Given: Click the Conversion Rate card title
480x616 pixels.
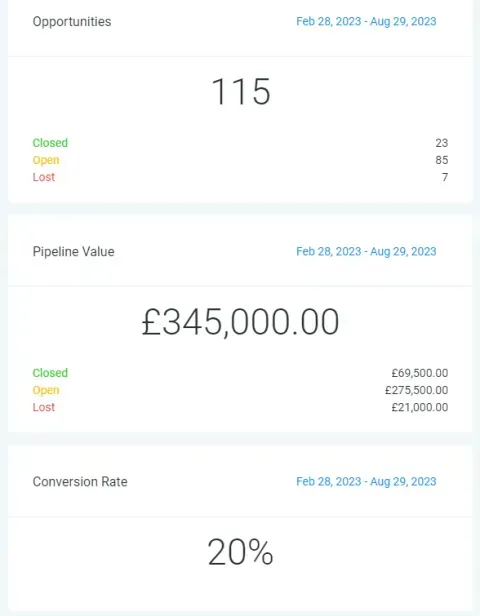Looking at the screenshot, I should click(80, 482).
